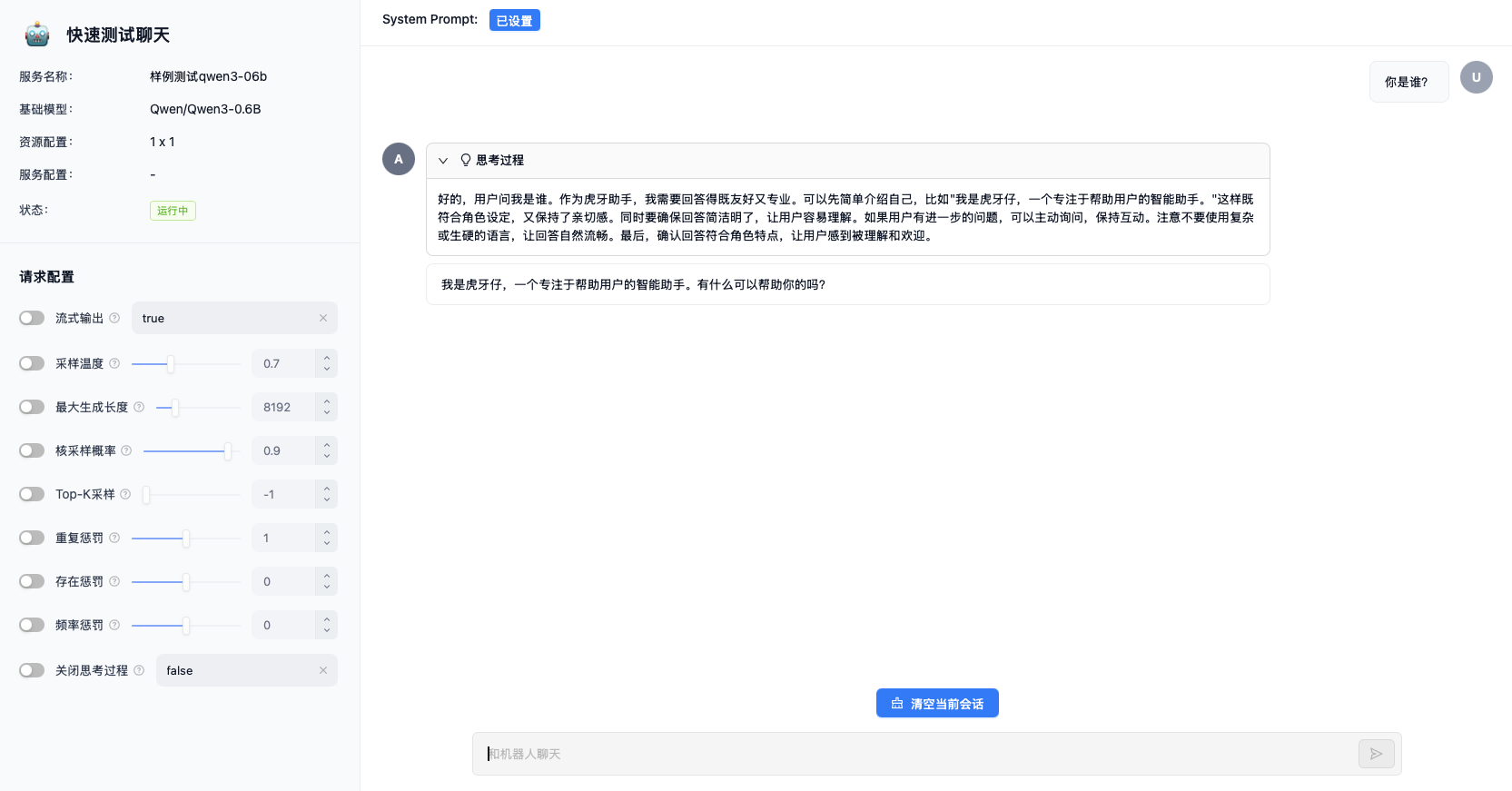Image resolution: width=1512 pixels, height=791 pixels.
Task: Click the 已设置 System Prompt tag
Action: point(514,20)
